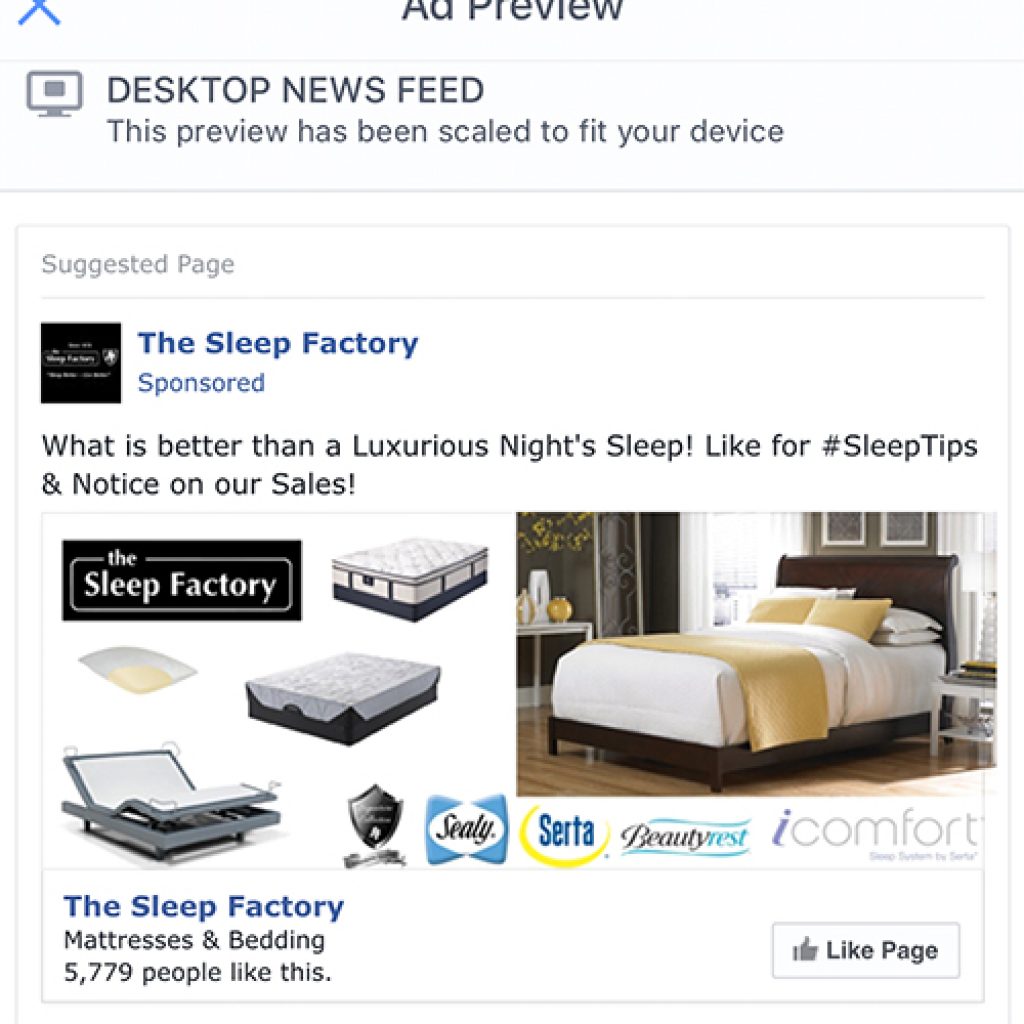Click the black shield emblem icon
This screenshot has width=1024, height=1024.
pyautogui.click(x=374, y=825)
